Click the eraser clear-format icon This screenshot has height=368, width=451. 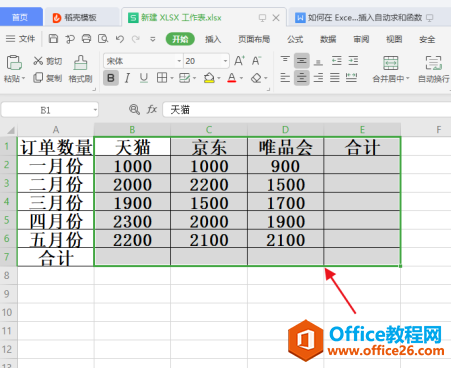[x=256, y=78]
